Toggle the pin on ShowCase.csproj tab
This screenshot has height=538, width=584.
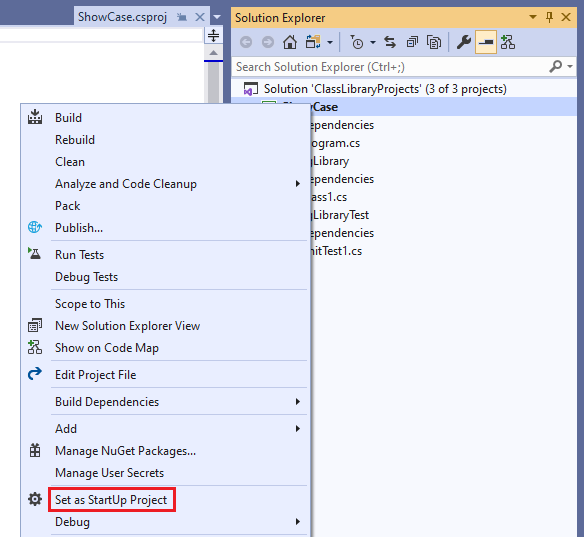point(182,17)
